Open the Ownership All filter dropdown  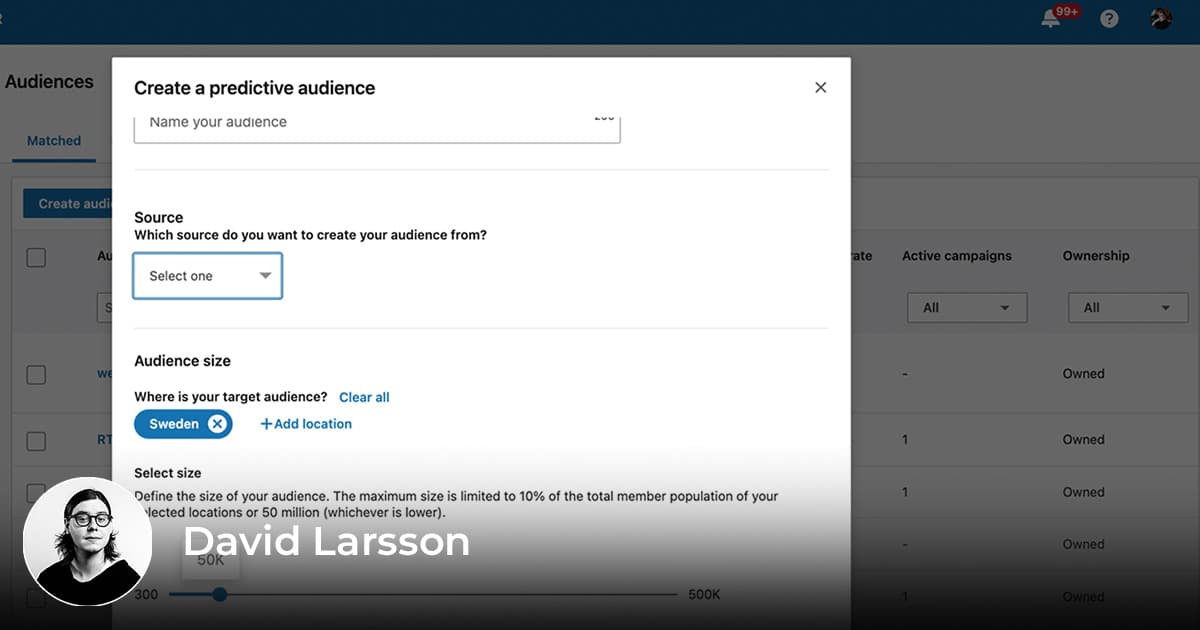point(1128,308)
